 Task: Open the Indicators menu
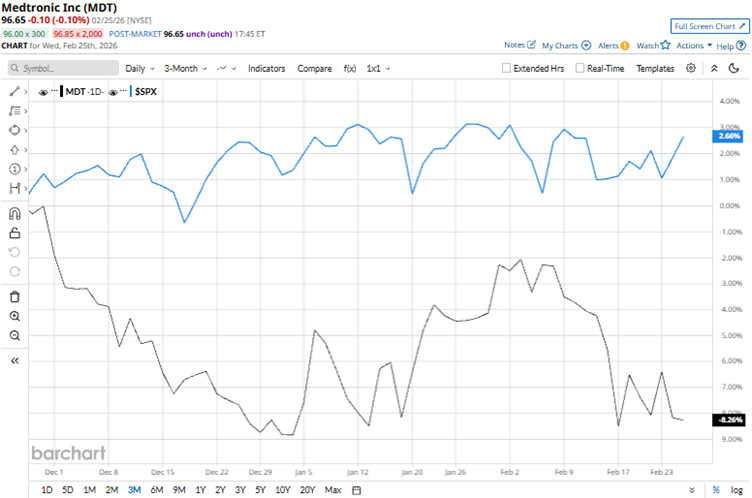click(x=267, y=69)
